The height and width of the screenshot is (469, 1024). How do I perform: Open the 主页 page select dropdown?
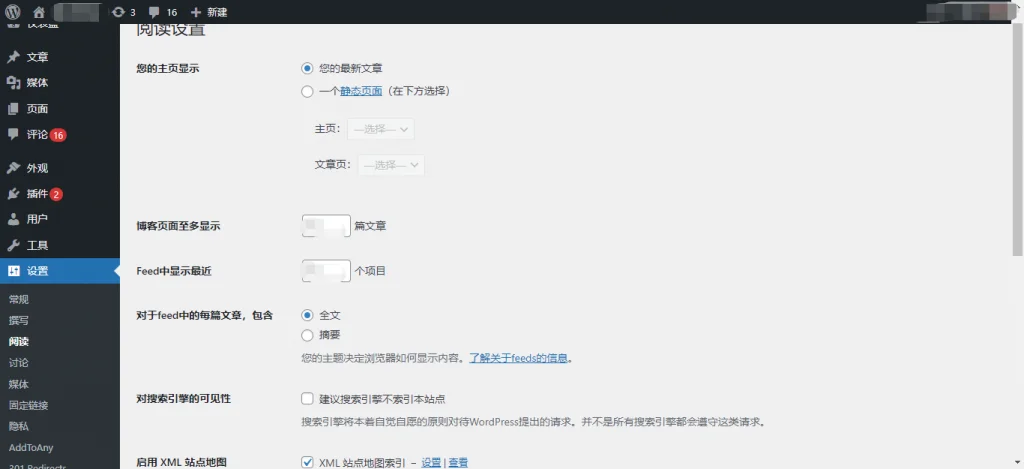coord(381,129)
